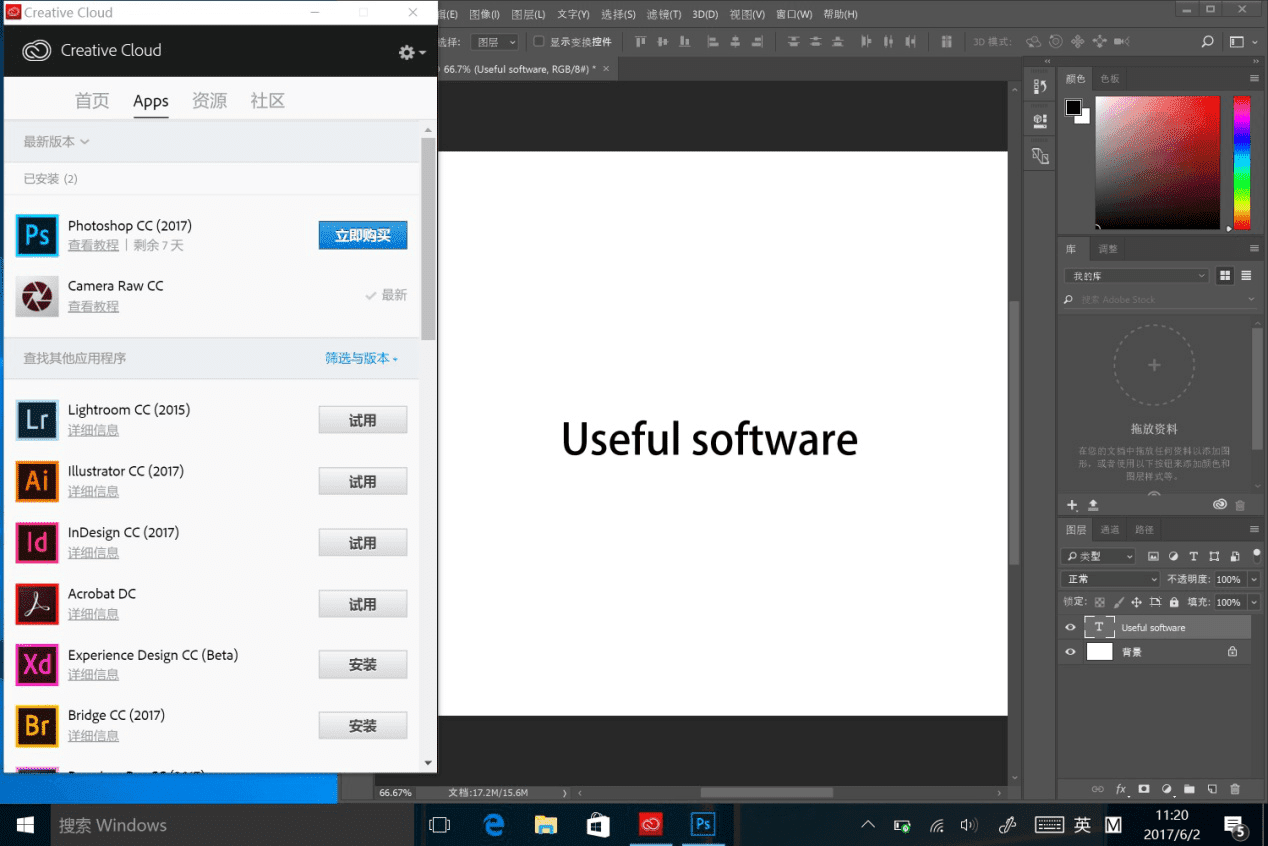Filter layers by type layers icon
The width and height of the screenshot is (1268, 846).
1193,556
